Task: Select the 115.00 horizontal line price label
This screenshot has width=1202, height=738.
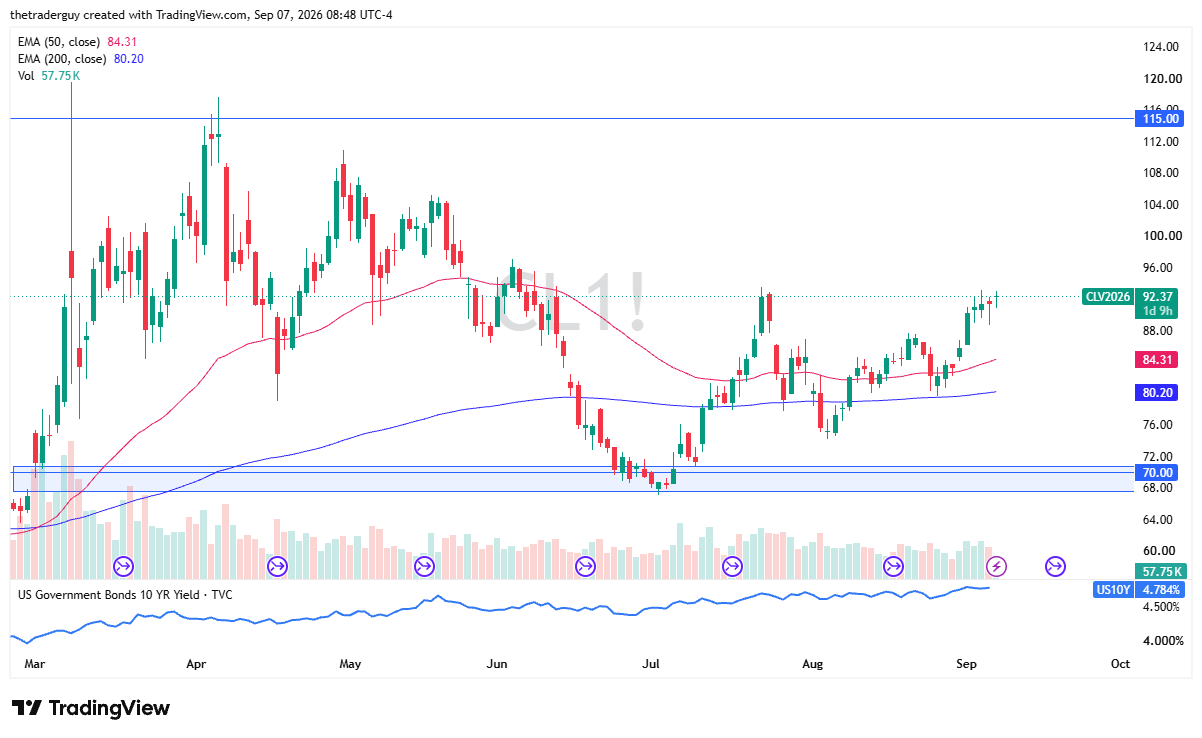Action: point(1158,118)
